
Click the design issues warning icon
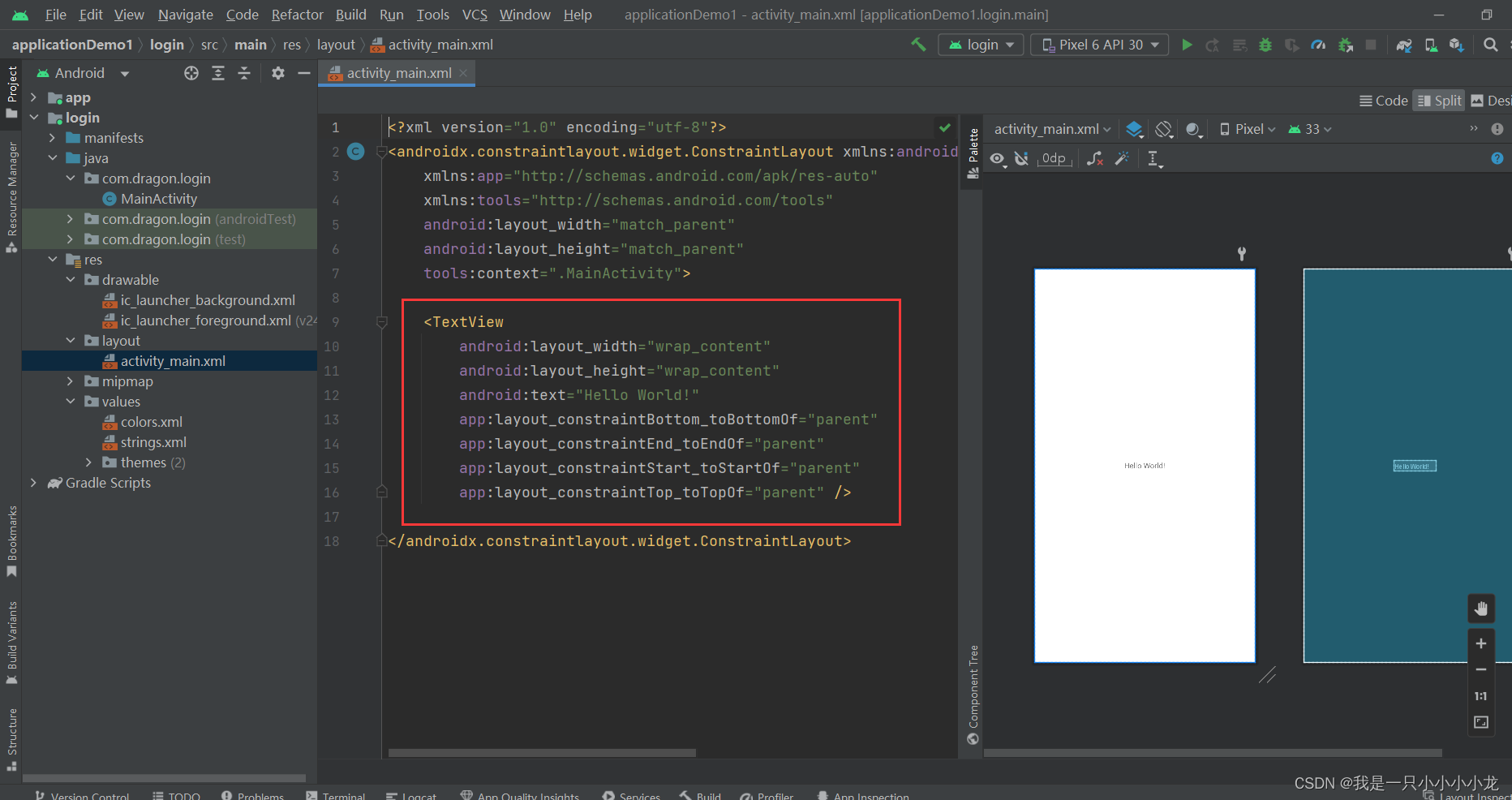click(x=1497, y=129)
